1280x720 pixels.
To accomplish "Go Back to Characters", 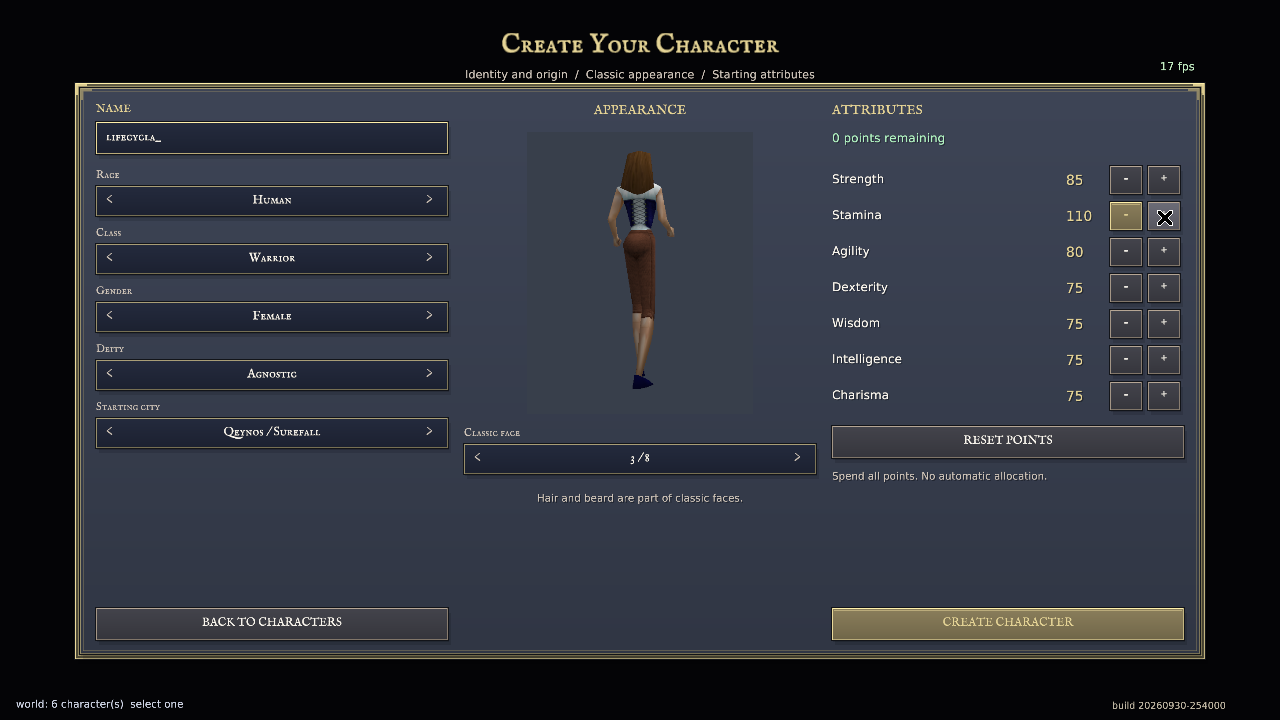I will pos(272,623).
